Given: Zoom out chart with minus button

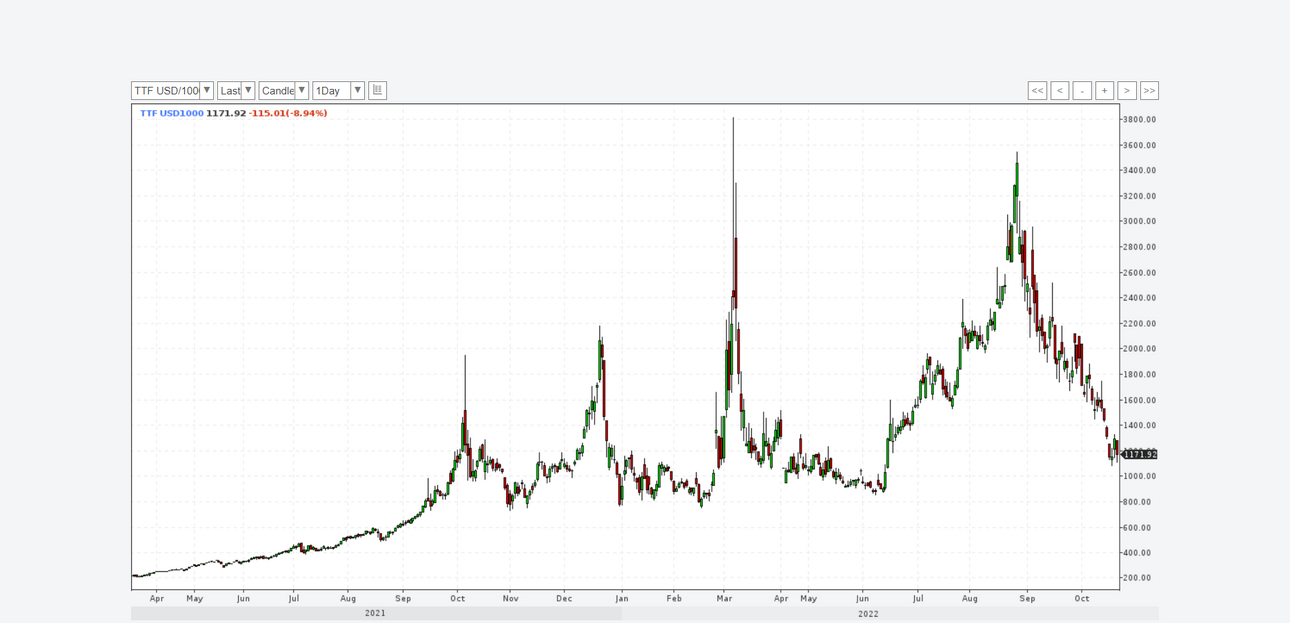Looking at the screenshot, I should point(1082,91).
